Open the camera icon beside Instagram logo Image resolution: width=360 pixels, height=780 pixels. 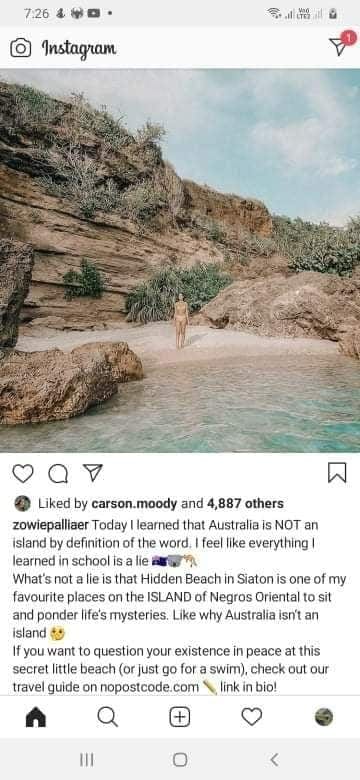point(20,48)
